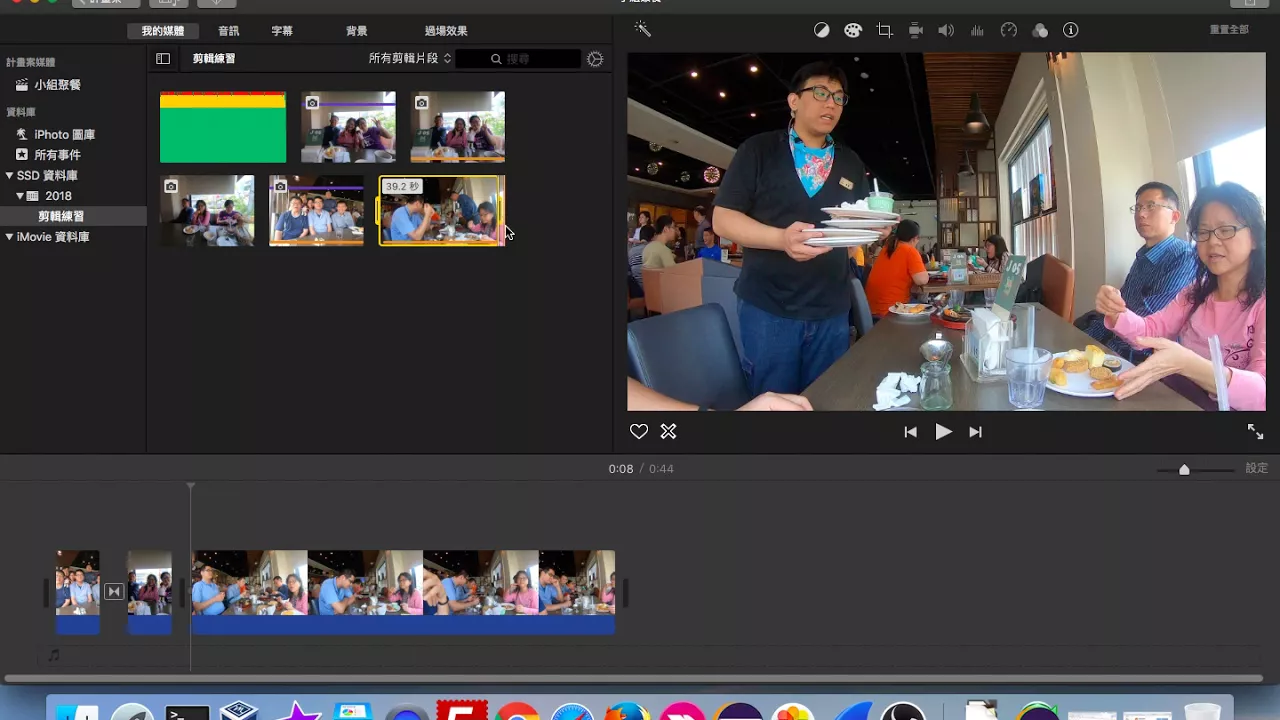Screen dimensions: 1280x720
Task: Toggle the library sidebar visibility
Action: coord(163,59)
